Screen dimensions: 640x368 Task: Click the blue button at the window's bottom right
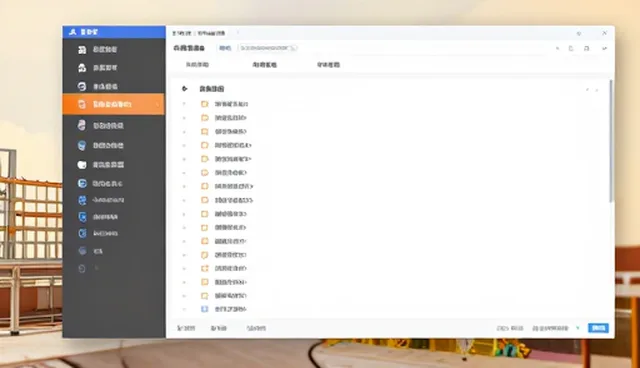598,328
